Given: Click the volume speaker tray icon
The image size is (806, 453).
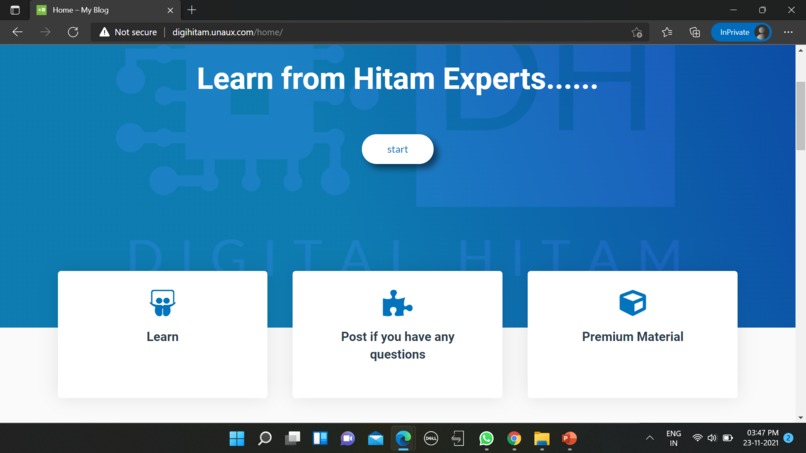Looking at the screenshot, I should pos(712,438).
